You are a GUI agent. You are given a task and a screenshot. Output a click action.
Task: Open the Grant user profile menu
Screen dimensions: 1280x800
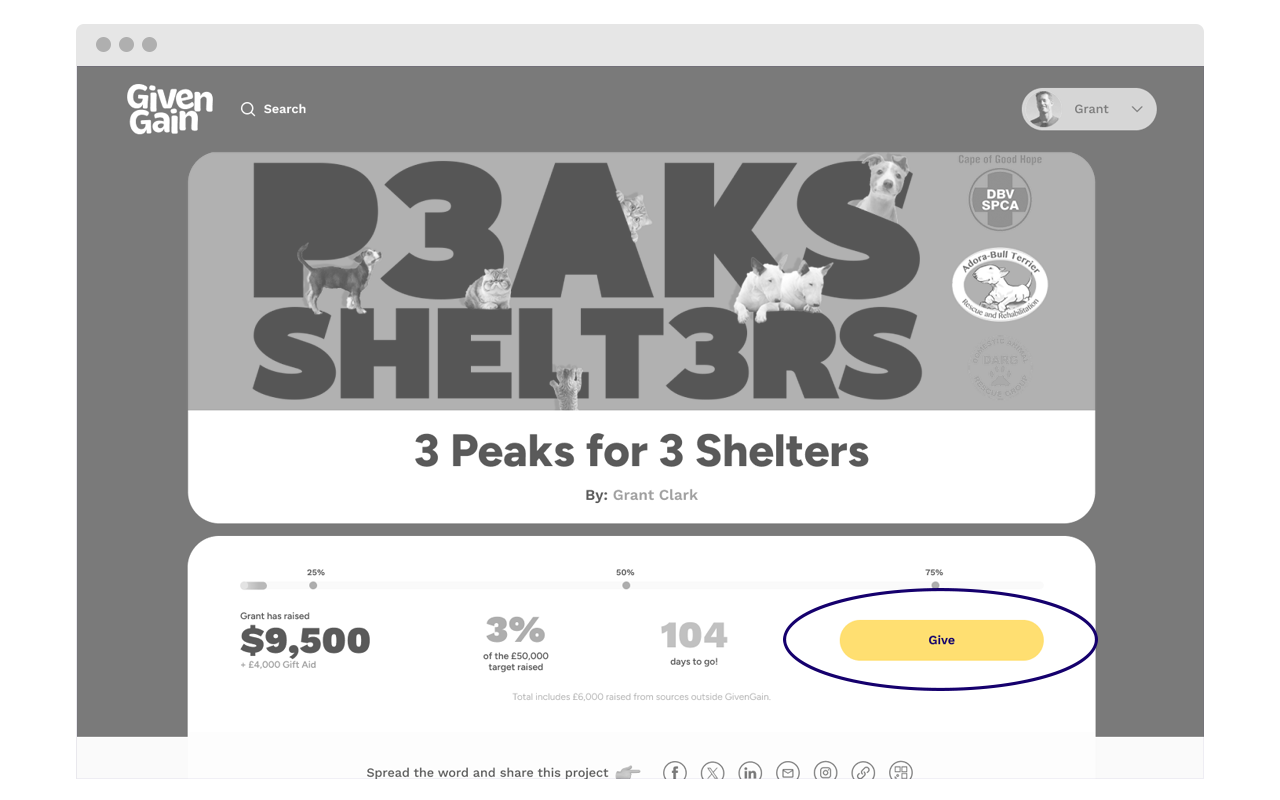tap(1089, 109)
